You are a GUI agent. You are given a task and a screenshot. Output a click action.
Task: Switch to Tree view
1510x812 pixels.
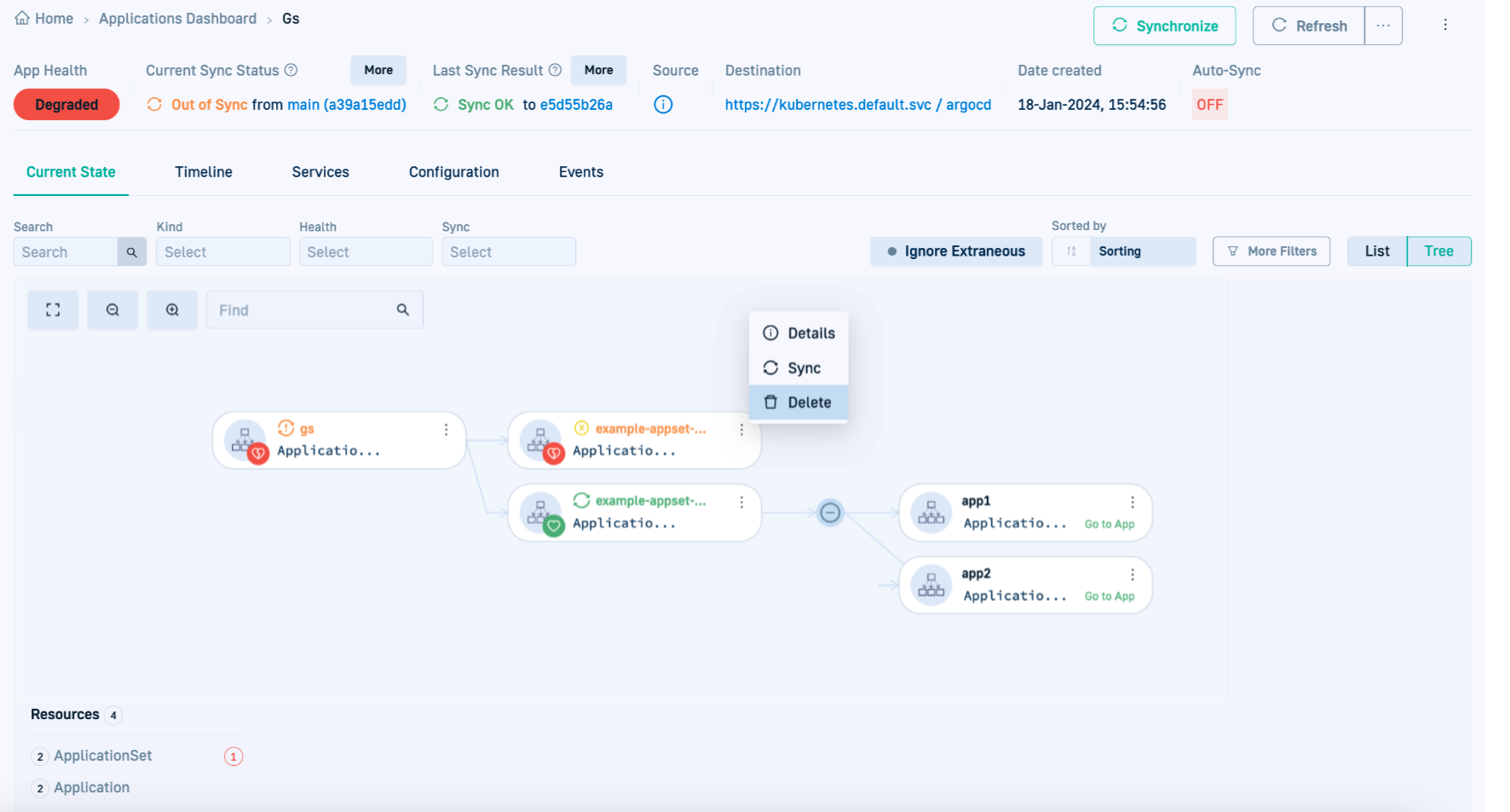tap(1438, 251)
